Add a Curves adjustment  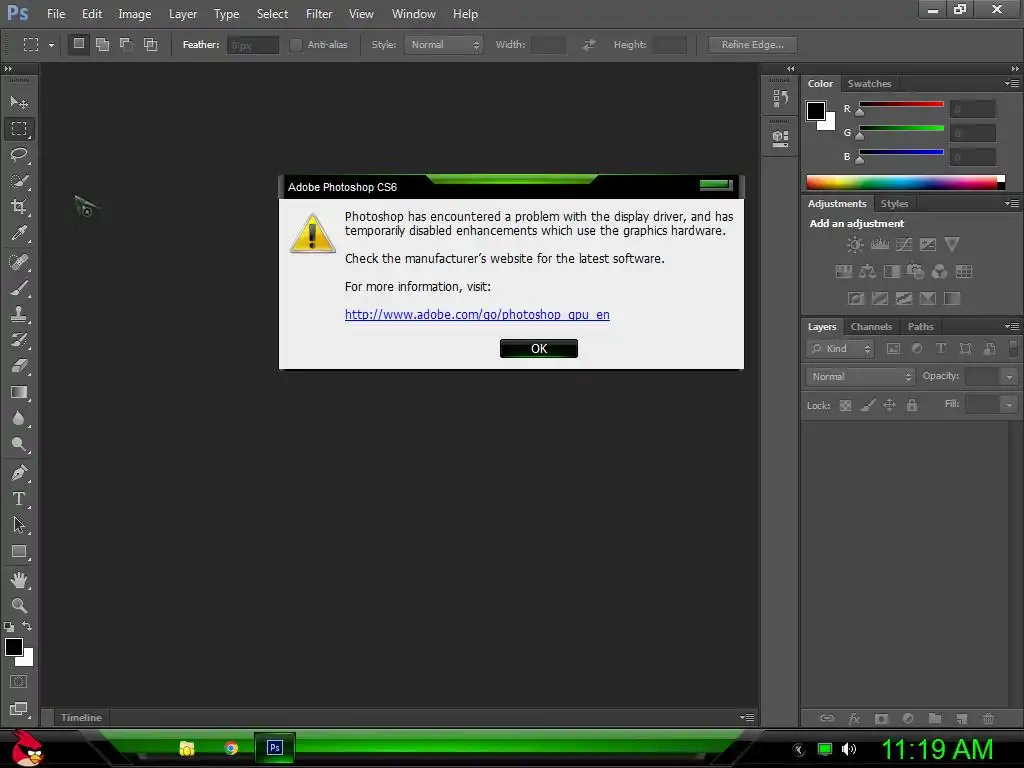point(904,245)
